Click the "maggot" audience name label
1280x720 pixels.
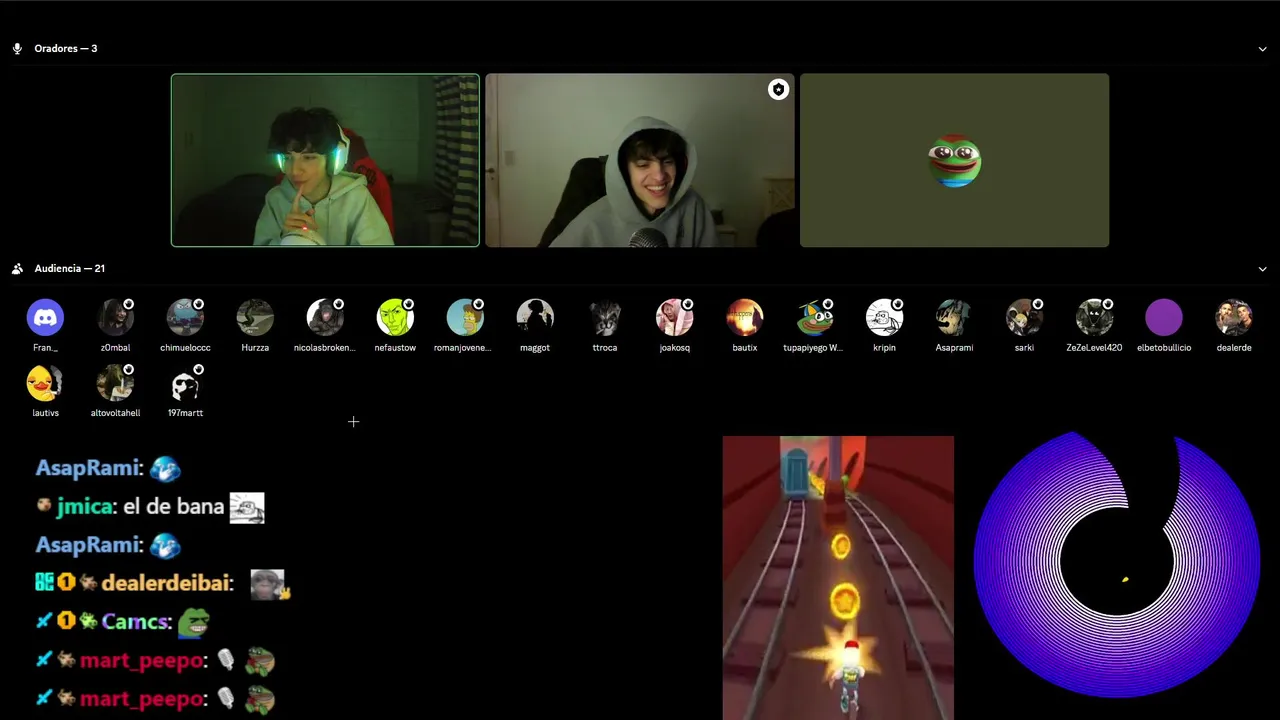pyautogui.click(x=535, y=348)
